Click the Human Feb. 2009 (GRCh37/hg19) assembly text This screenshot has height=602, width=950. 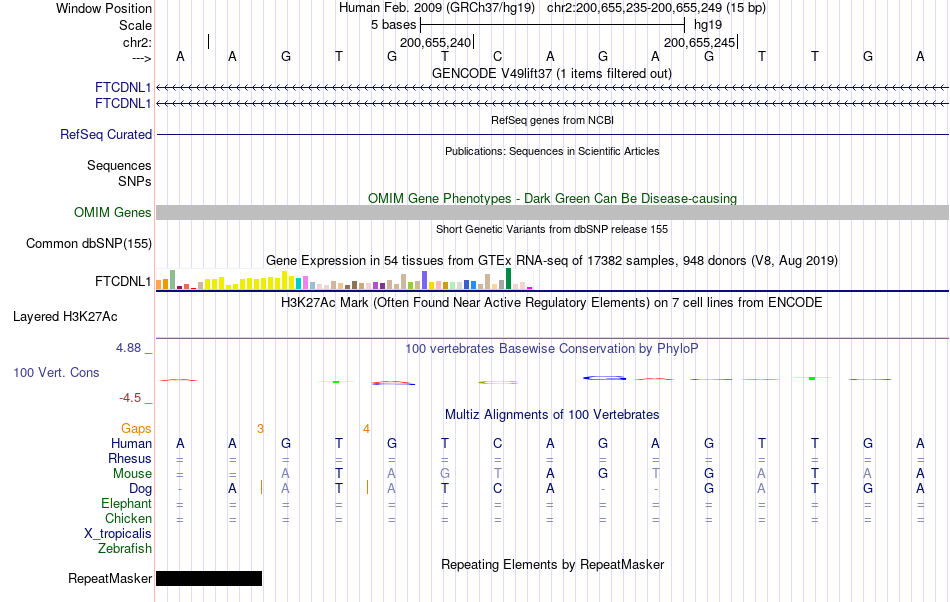point(437,8)
